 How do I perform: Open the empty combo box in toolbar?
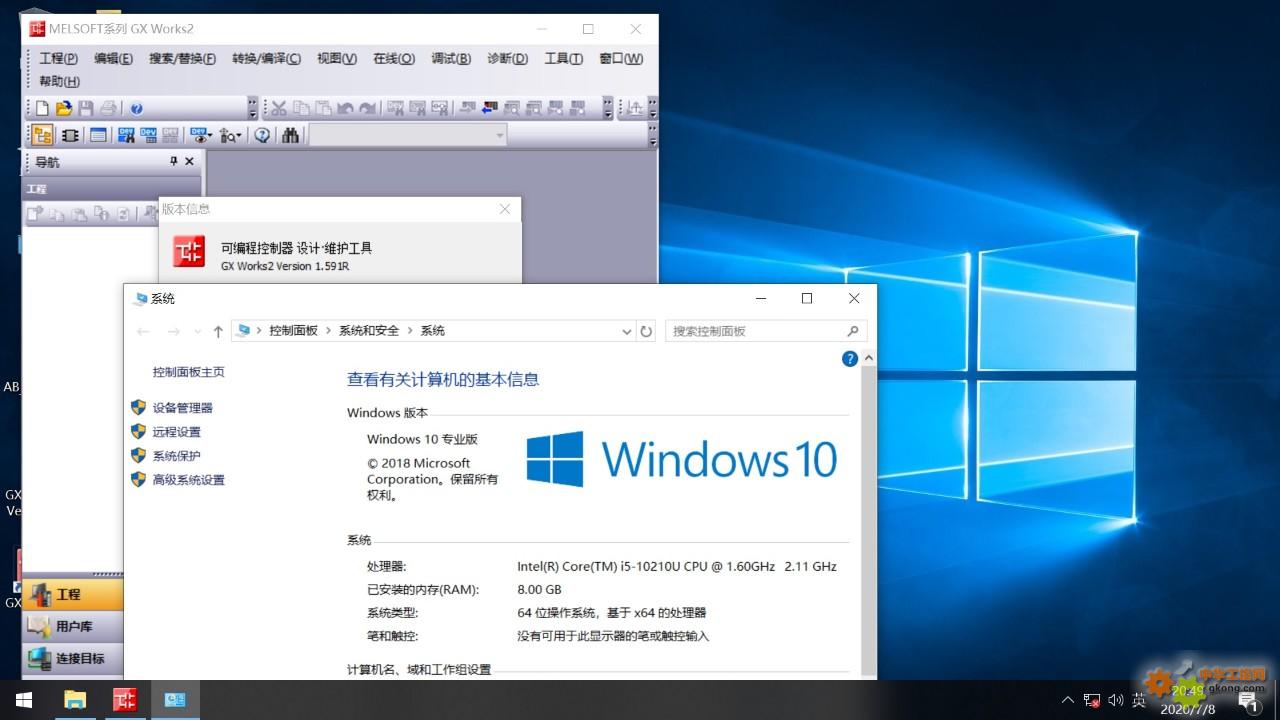pyautogui.click(x=408, y=135)
